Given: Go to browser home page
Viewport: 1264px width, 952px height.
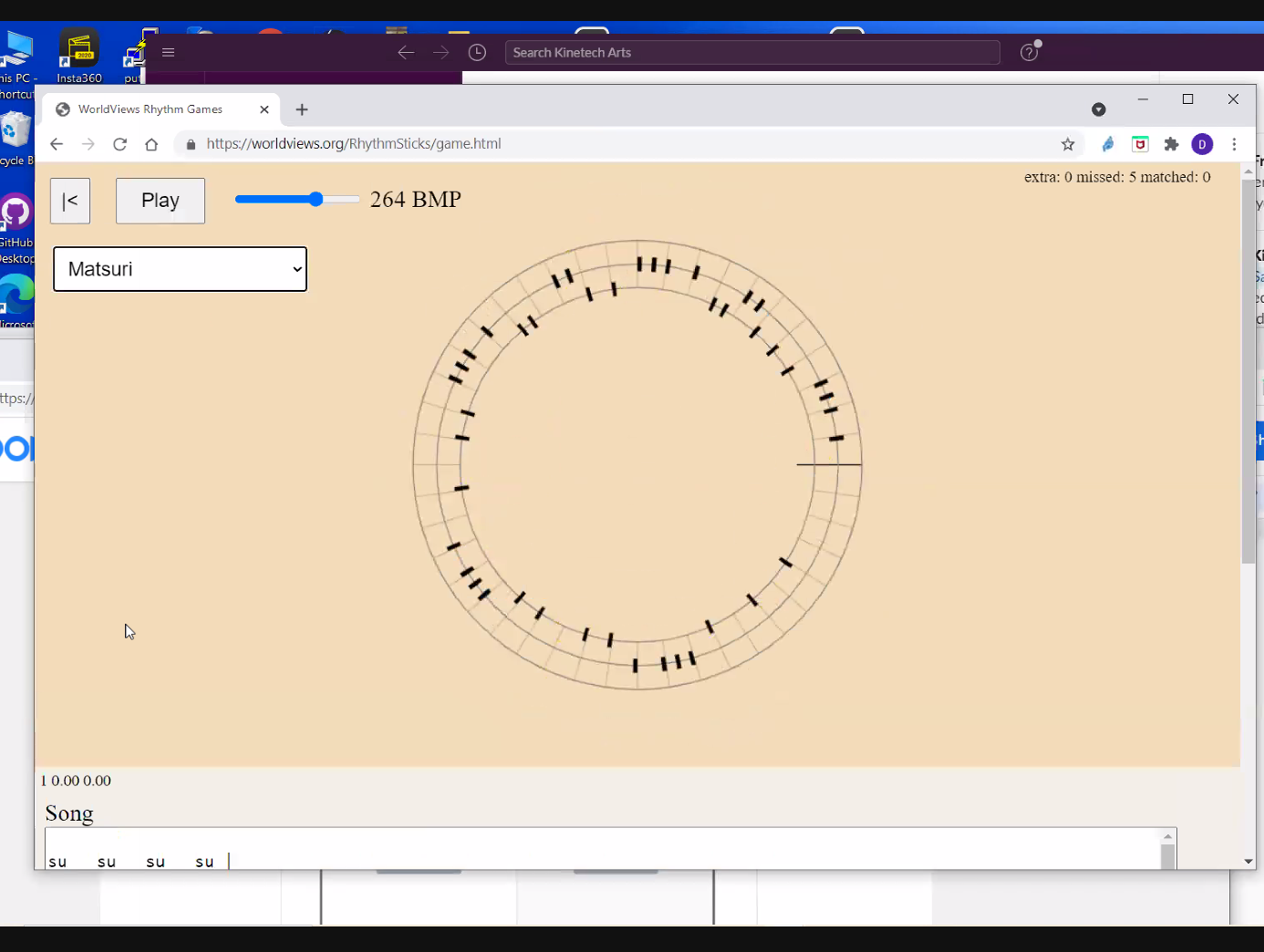Looking at the screenshot, I should 151,144.
